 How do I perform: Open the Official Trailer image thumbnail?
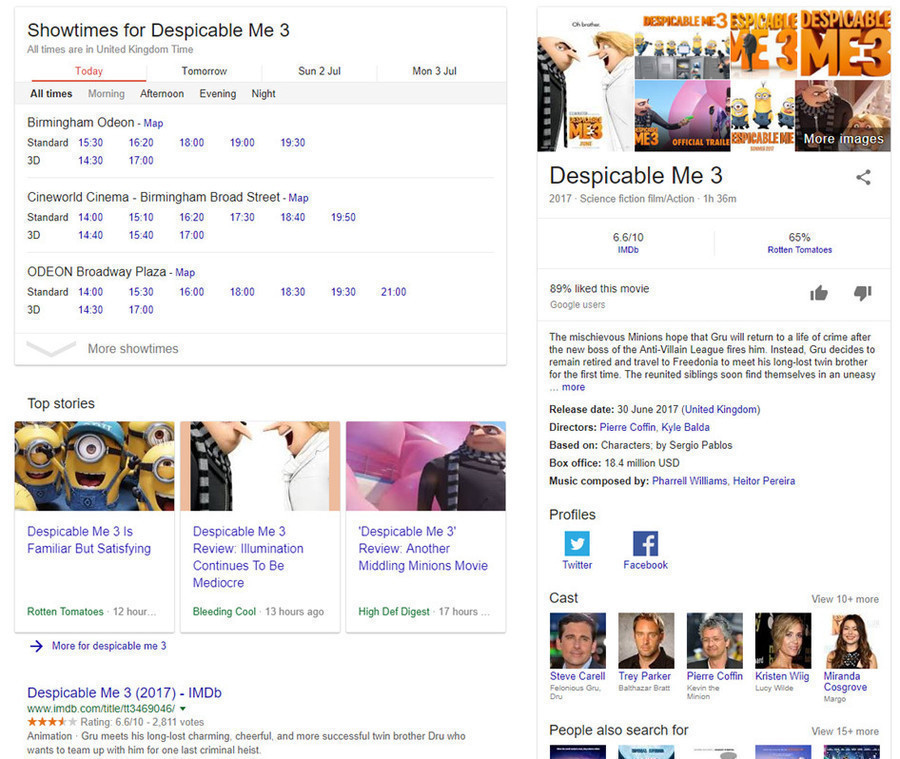pos(682,115)
